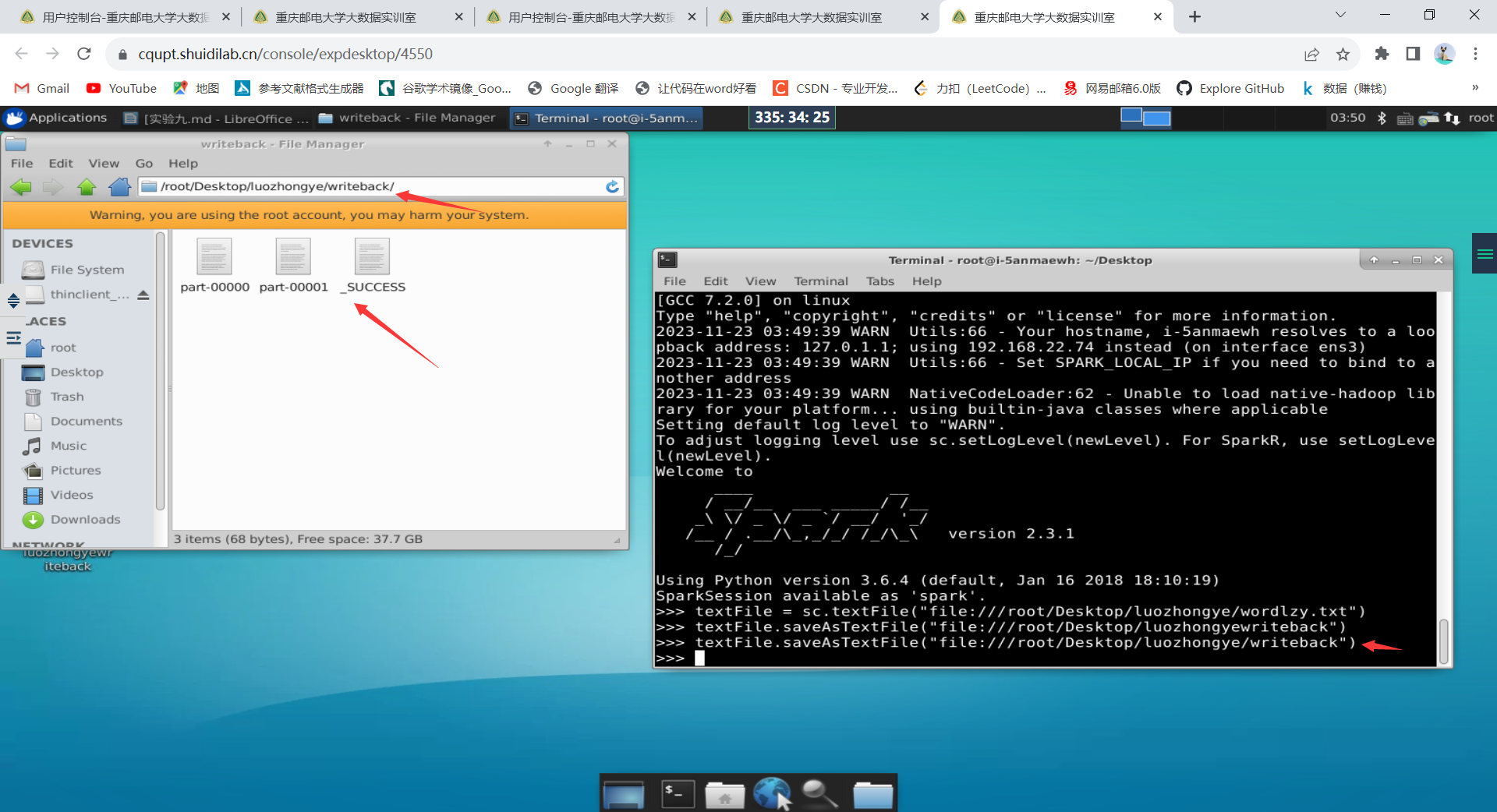This screenshot has height=812, width=1497.
Task: Open terminal File menu
Action: [x=674, y=281]
